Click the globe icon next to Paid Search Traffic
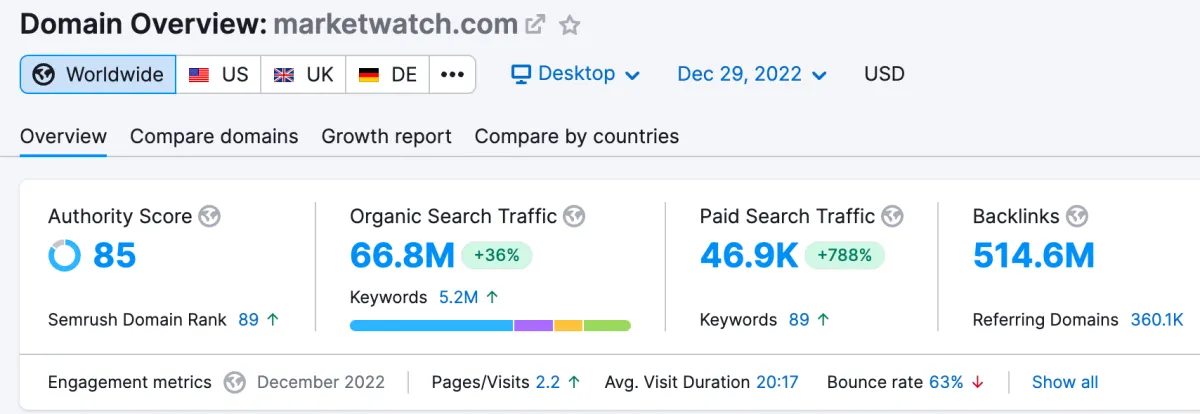The height and width of the screenshot is (414, 1200). 892,216
